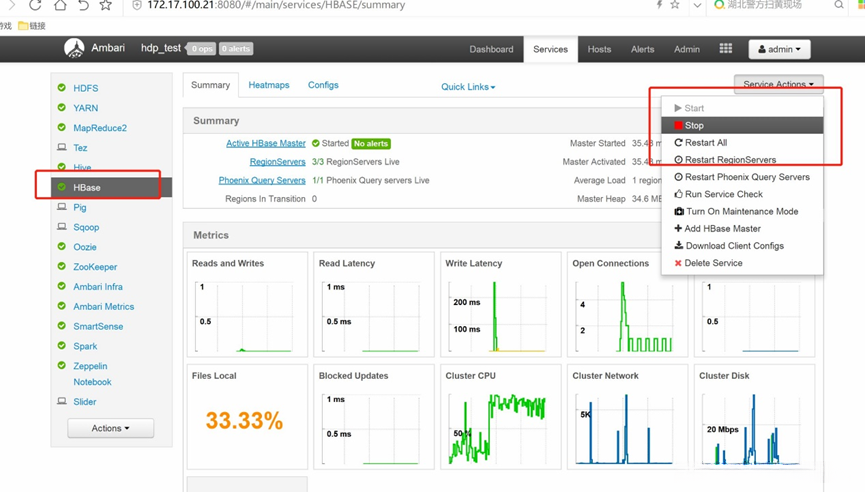The image size is (865, 492).
Task: Click the Turn On Maintenance Mode camera icon
Action: 679,211
